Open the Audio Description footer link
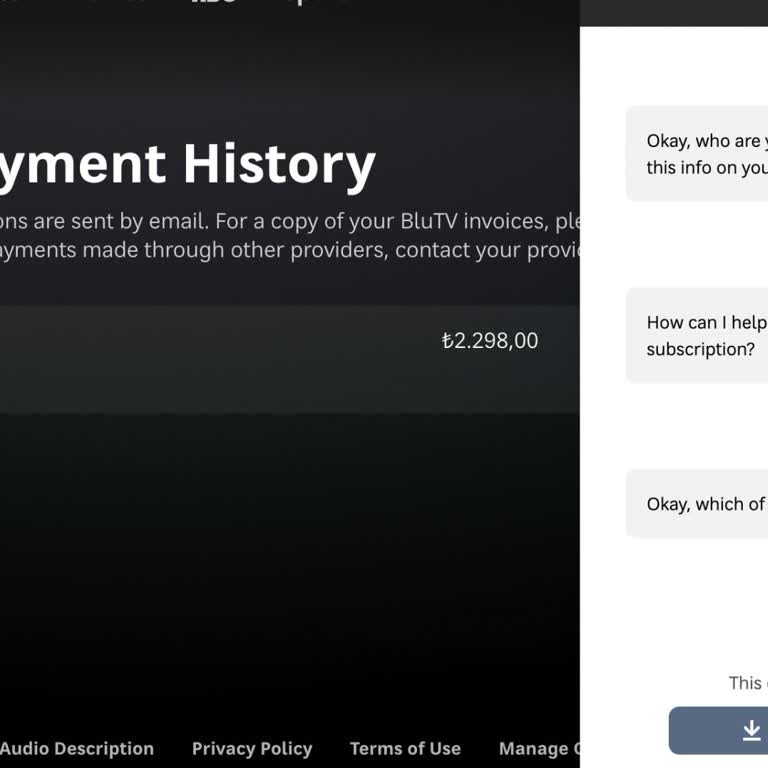The height and width of the screenshot is (768, 768). [x=77, y=748]
